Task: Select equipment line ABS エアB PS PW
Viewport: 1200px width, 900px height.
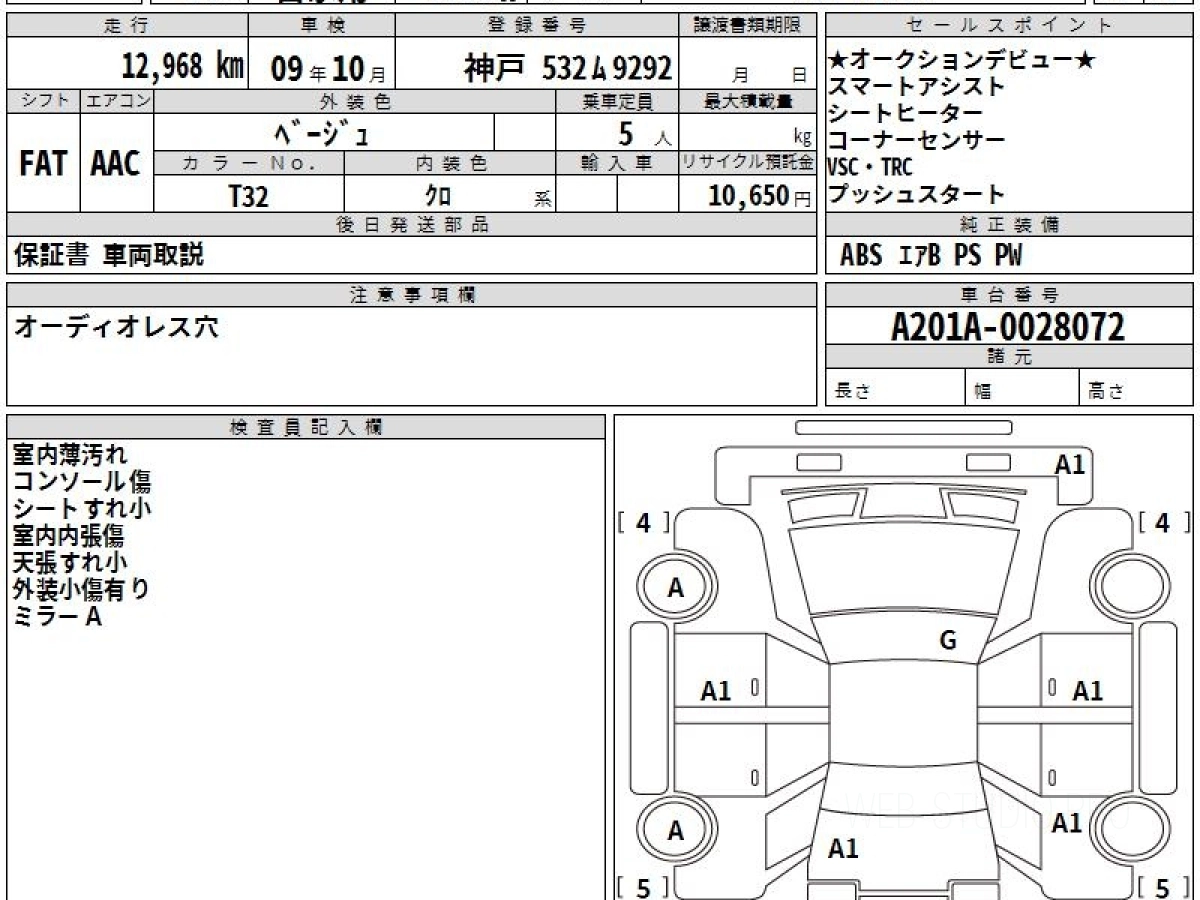Action: tap(931, 256)
